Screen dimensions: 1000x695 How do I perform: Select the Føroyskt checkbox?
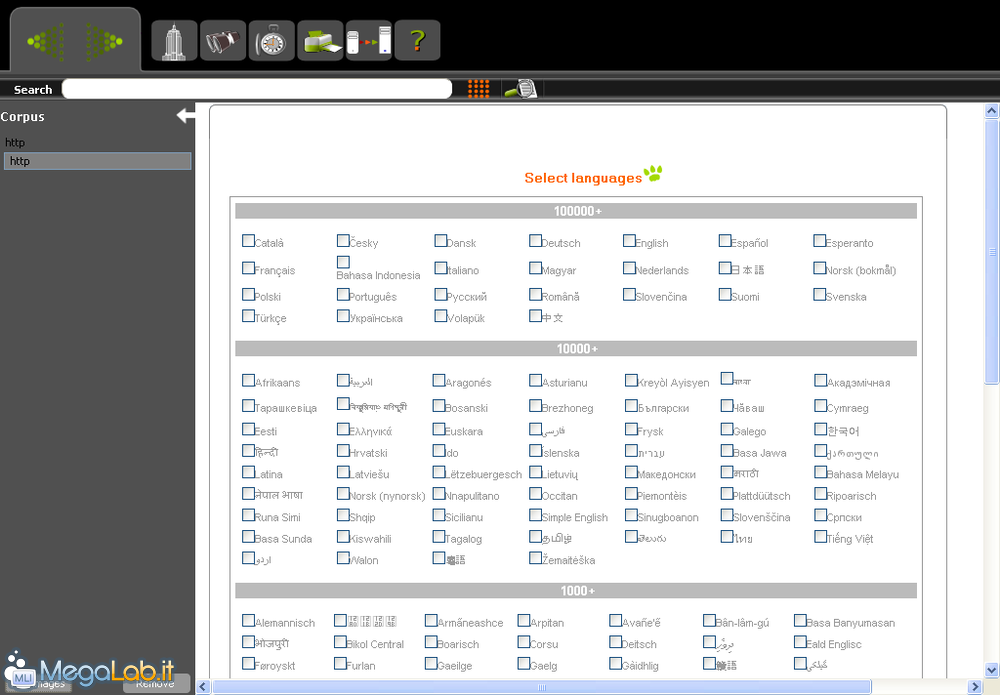click(x=248, y=663)
